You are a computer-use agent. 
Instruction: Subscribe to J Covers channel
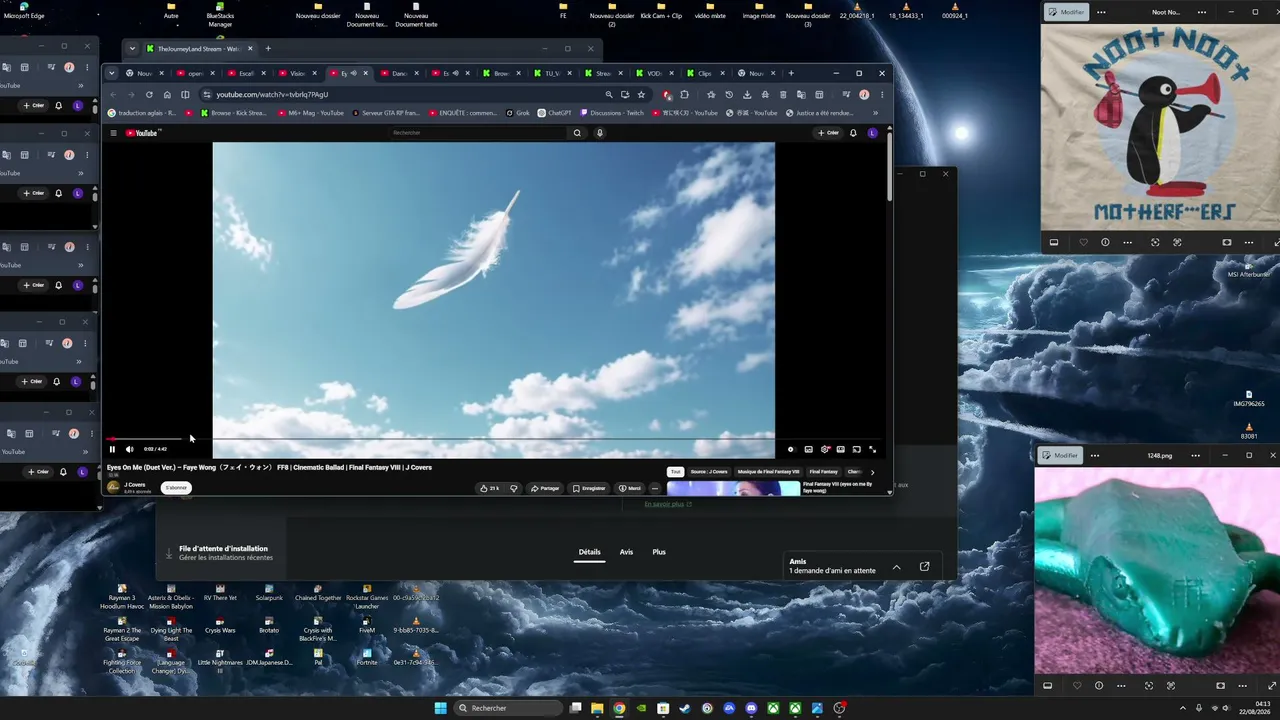(x=176, y=488)
